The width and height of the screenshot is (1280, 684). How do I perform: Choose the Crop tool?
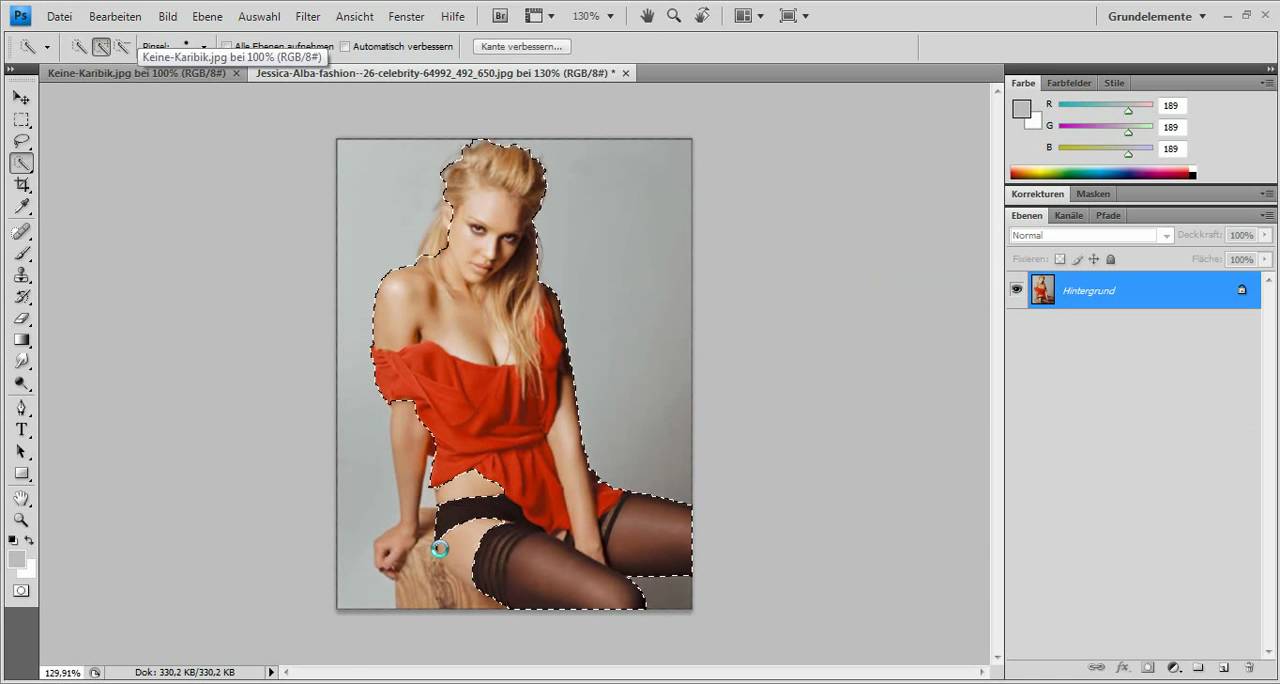[x=21, y=186]
